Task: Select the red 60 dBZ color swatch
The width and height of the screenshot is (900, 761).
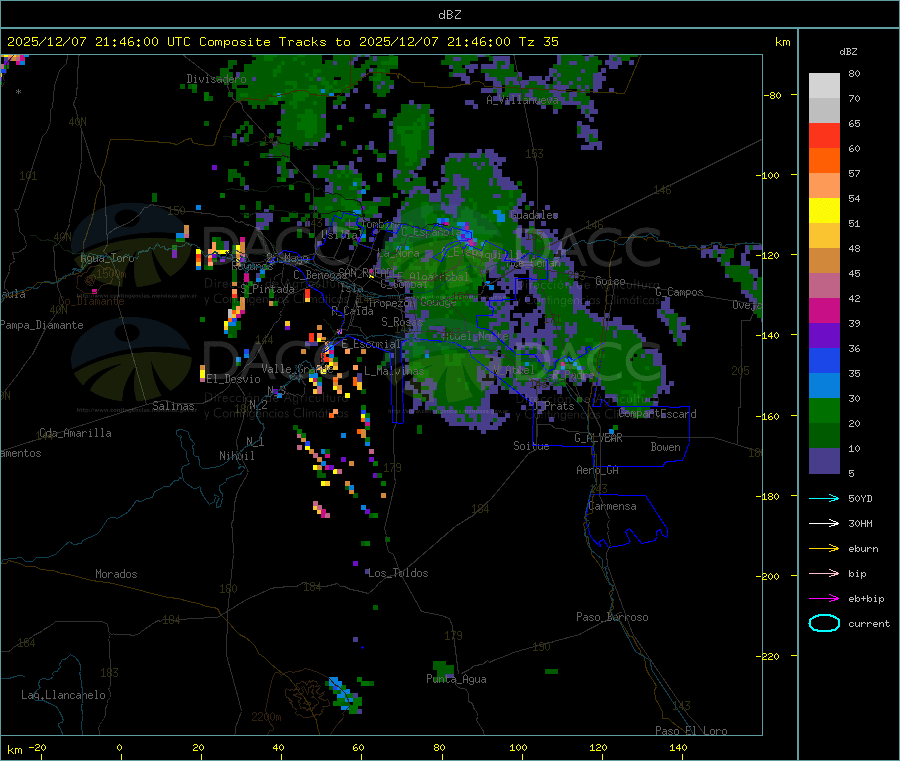Action: pyautogui.click(x=824, y=135)
